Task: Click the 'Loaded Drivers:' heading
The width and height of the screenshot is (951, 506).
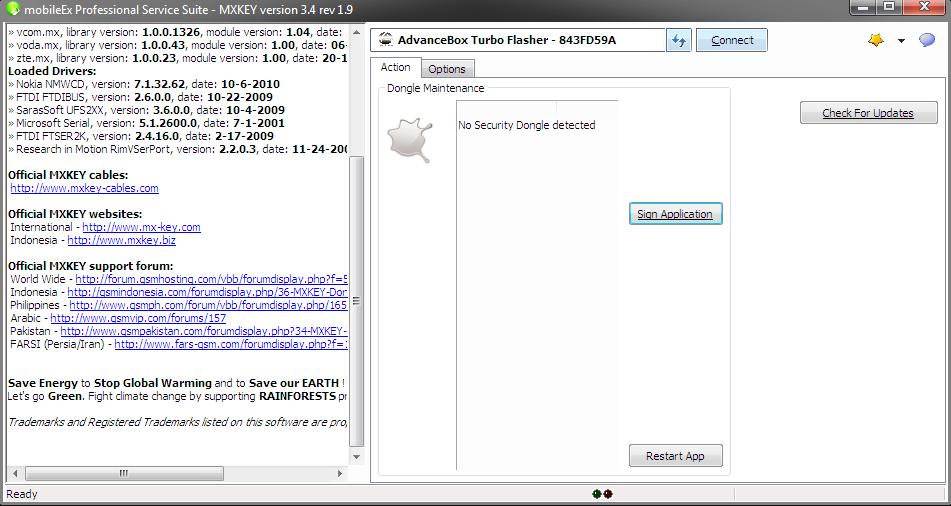Action: (52, 71)
